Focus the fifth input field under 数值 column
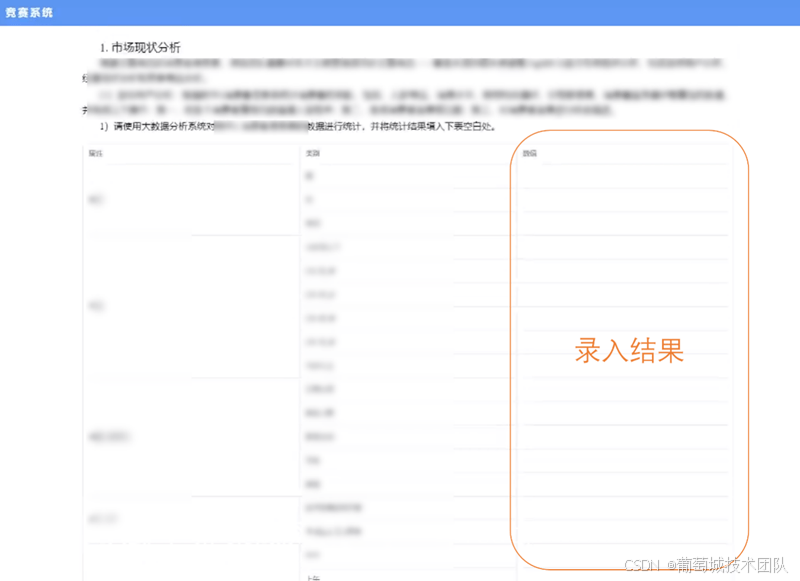The image size is (800, 581). coord(624,271)
